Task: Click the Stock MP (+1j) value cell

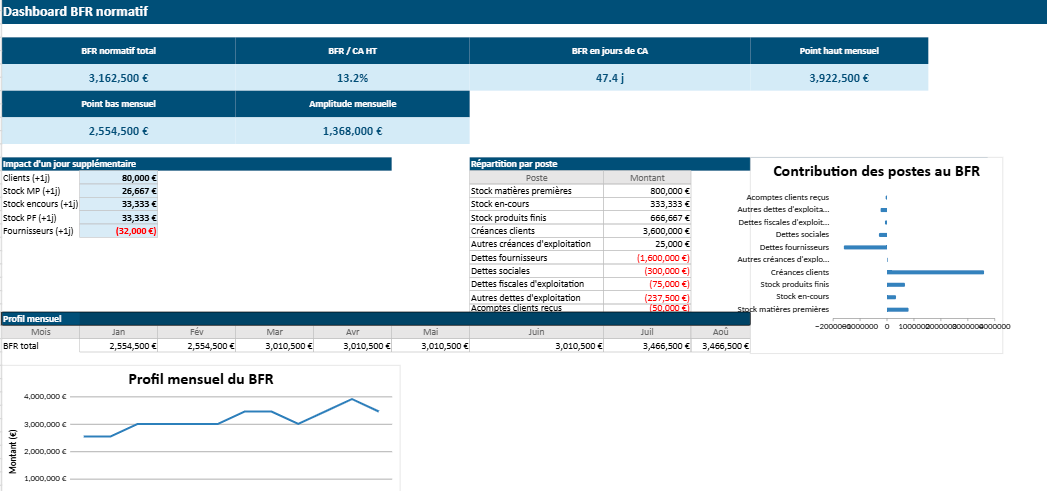Action: click(118, 191)
